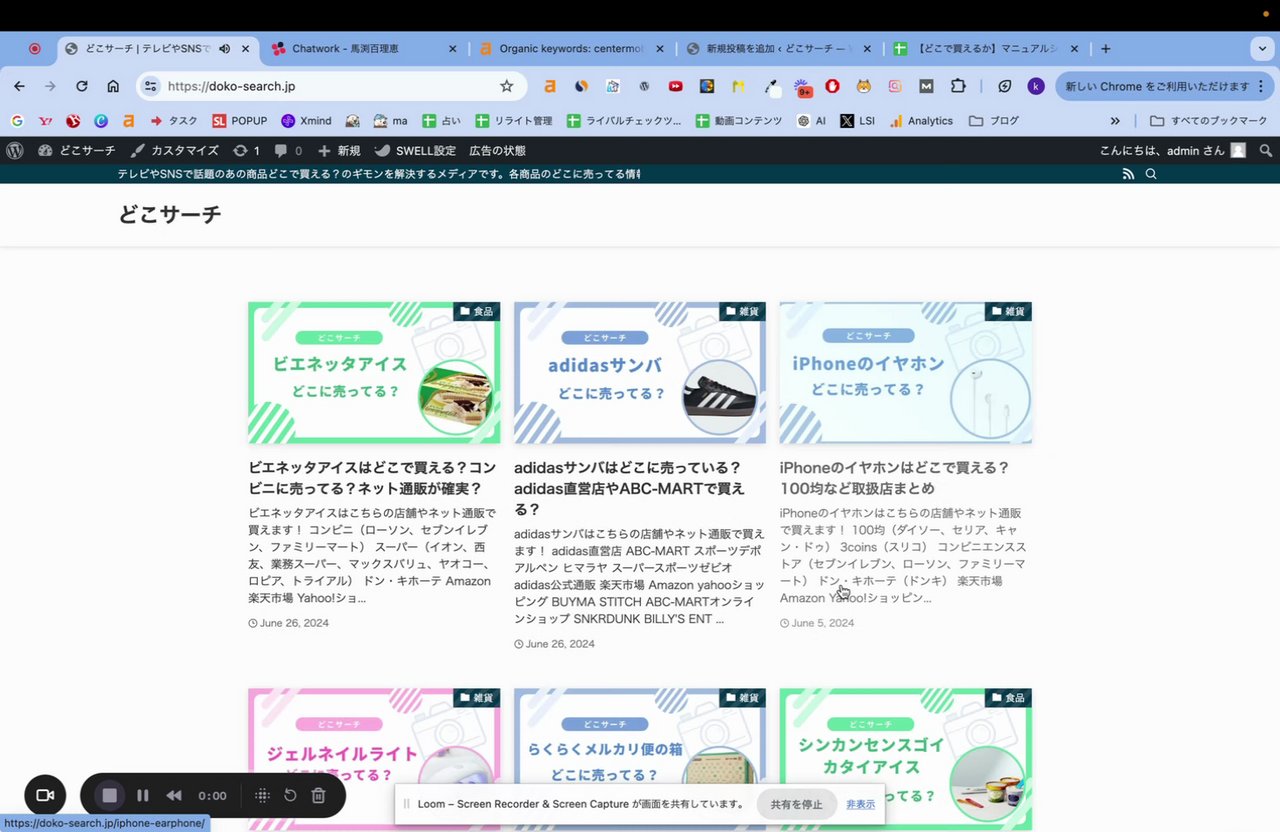Open カスタマイズ in the admin bar
This screenshot has width=1280, height=832.
point(175,150)
